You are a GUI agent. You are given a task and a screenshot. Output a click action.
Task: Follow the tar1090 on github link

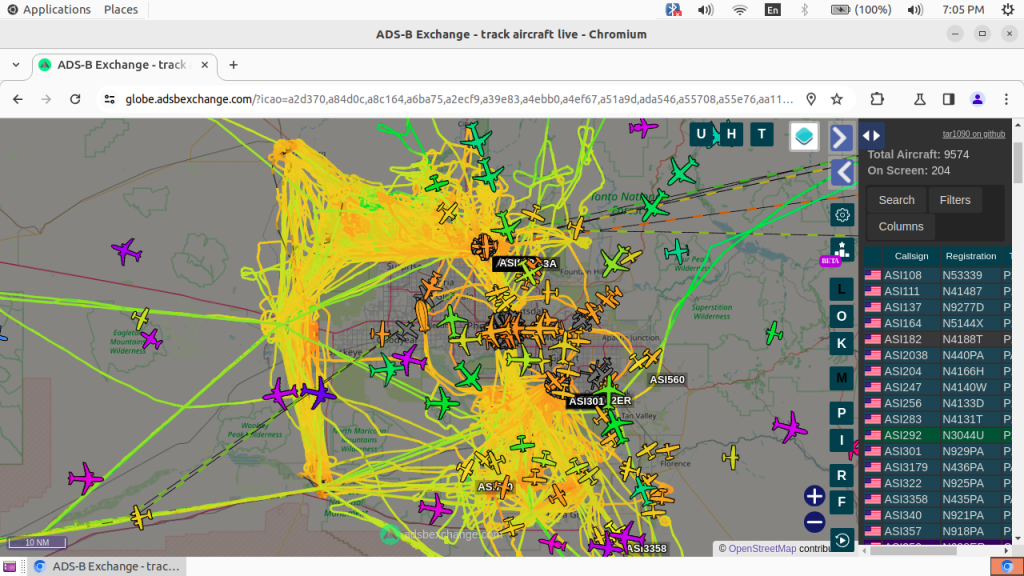[973, 134]
